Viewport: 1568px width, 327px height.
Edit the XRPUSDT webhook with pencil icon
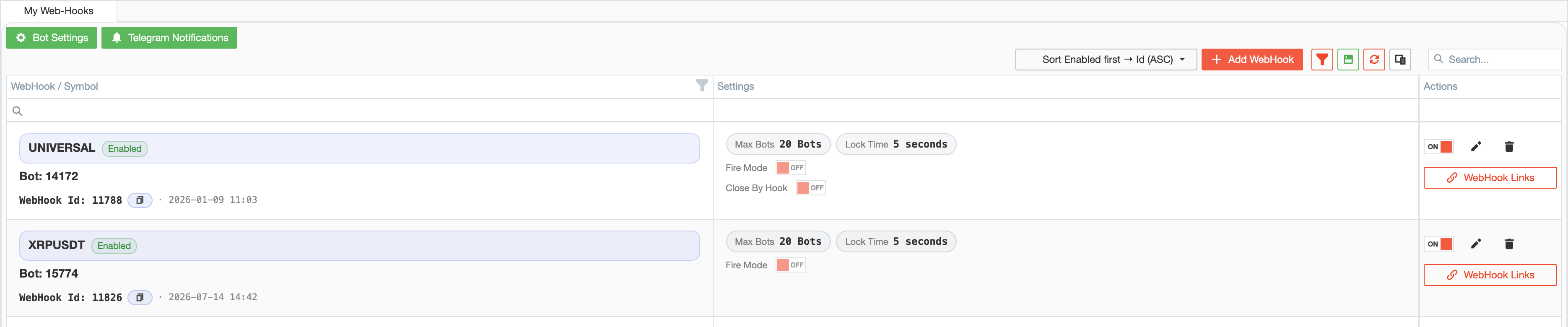[1475, 244]
